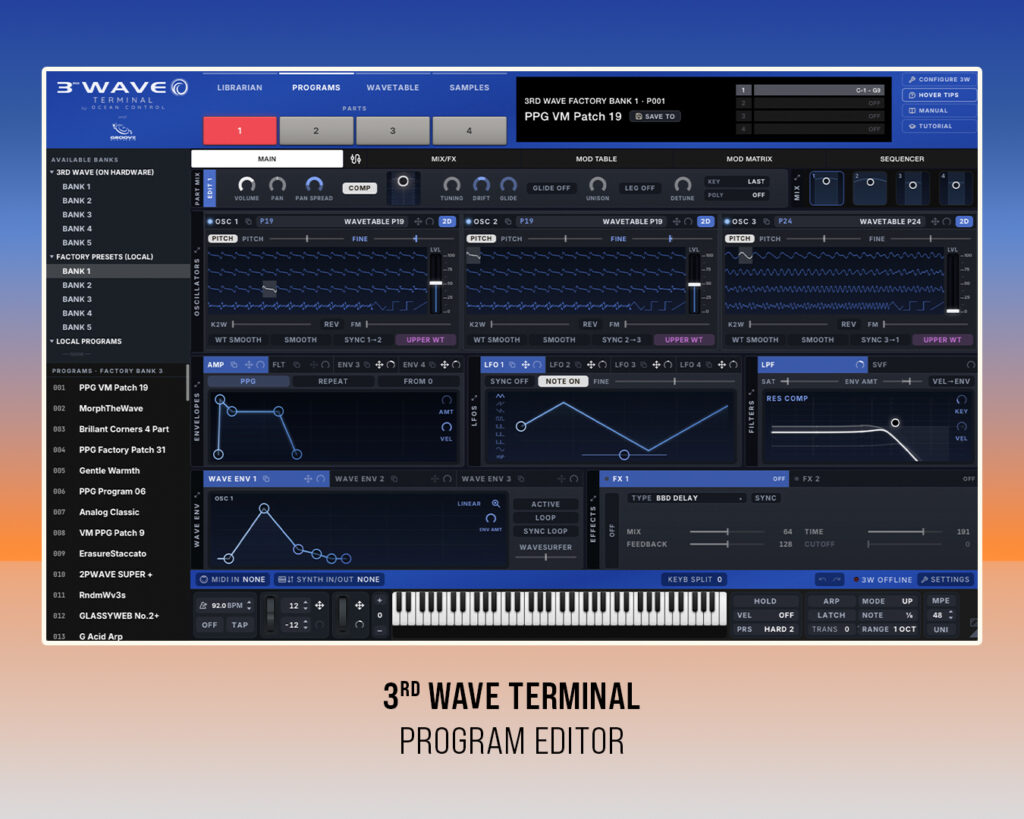
Task: Toggle SYNC OFF in the LFO section
Action: pos(509,381)
